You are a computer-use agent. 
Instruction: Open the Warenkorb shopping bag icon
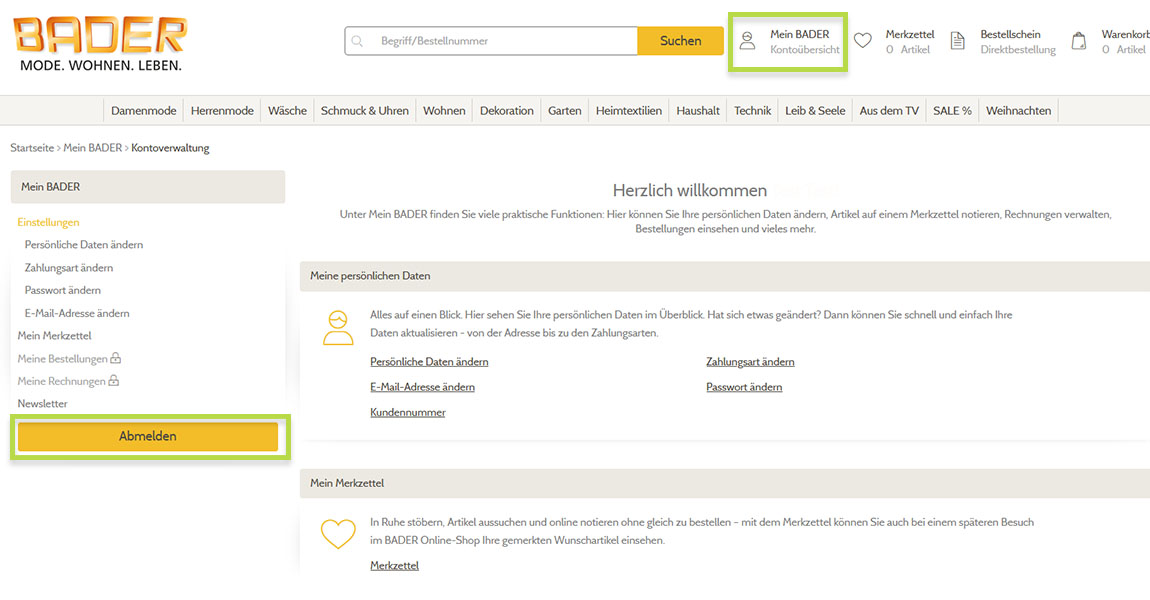coord(1078,41)
